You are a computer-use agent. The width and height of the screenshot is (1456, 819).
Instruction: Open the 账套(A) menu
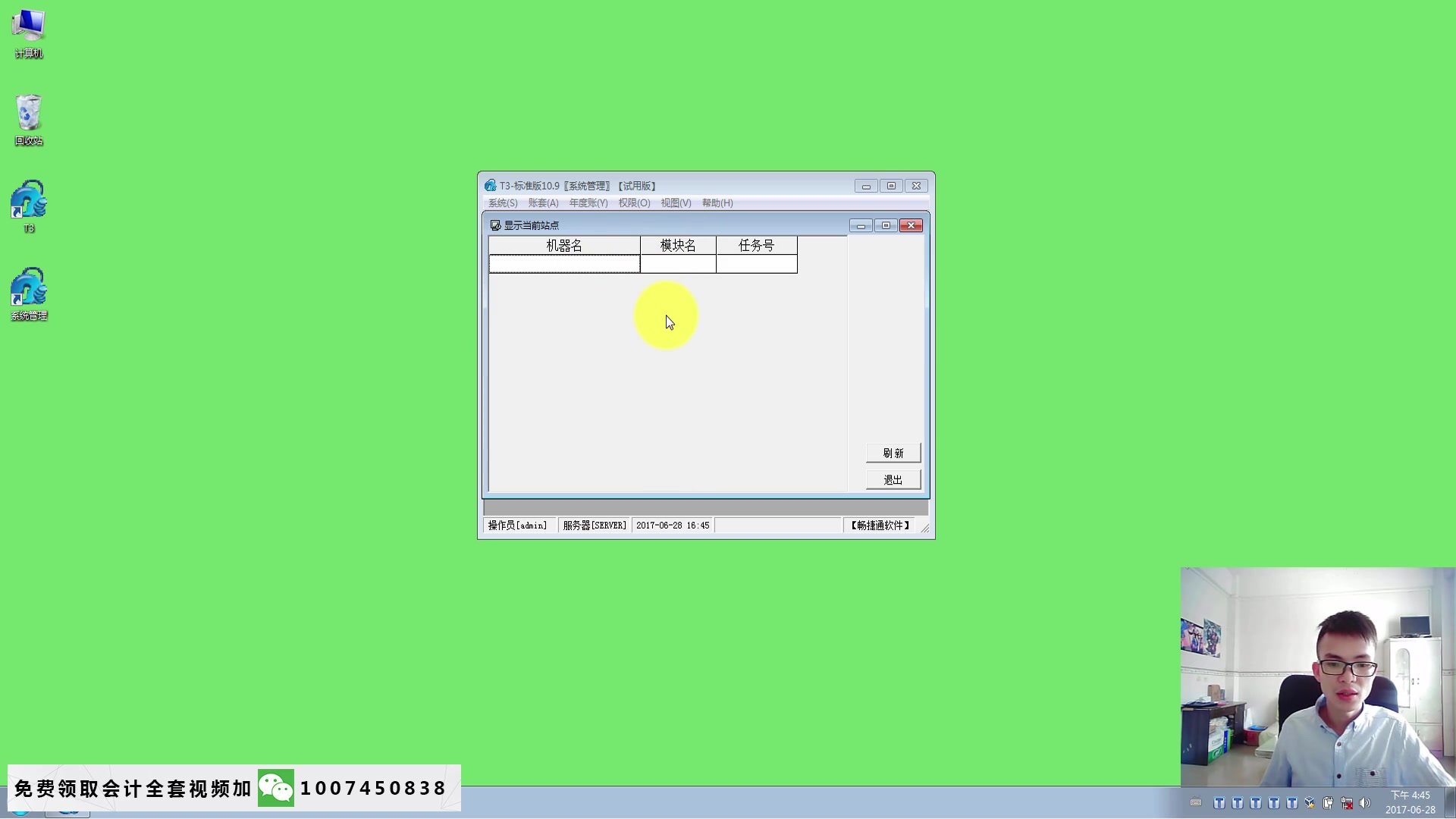(x=543, y=203)
